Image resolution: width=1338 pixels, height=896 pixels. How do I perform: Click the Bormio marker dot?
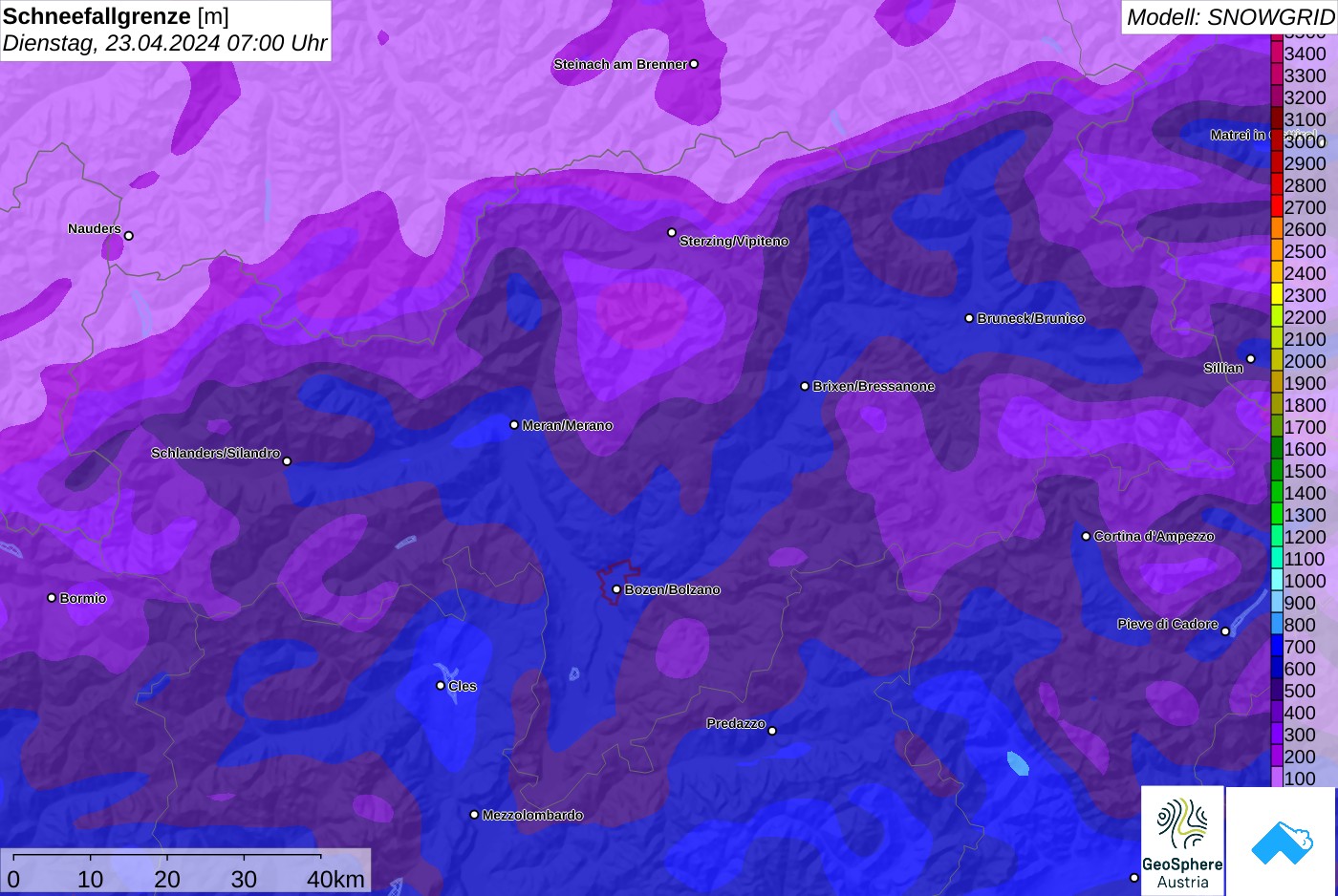coord(52,598)
